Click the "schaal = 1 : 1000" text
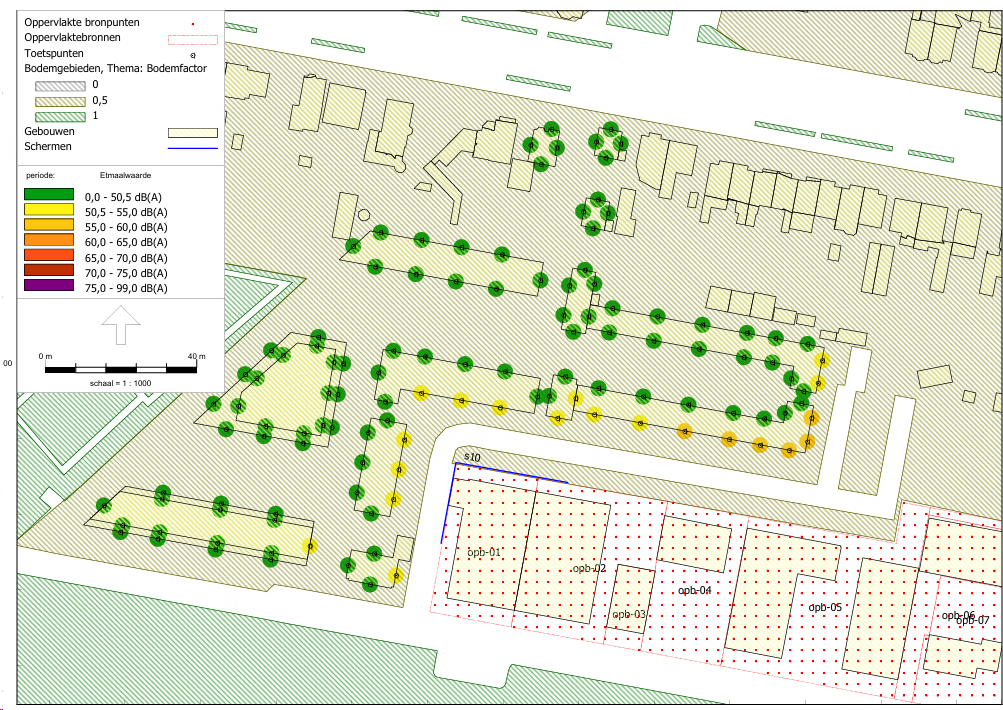1003x710 pixels. (x=121, y=383)
